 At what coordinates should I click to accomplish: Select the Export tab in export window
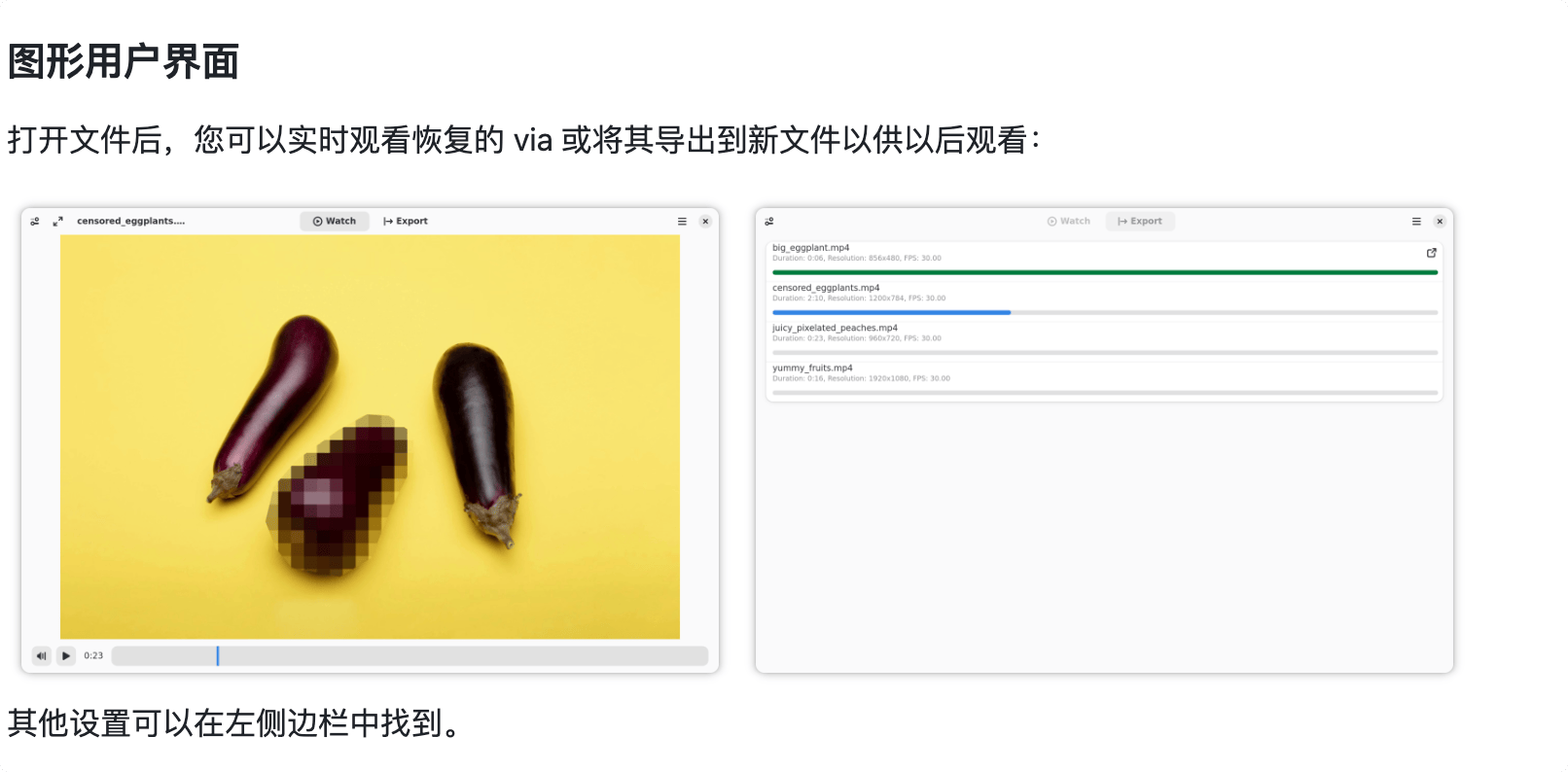tap(1140, 222)
